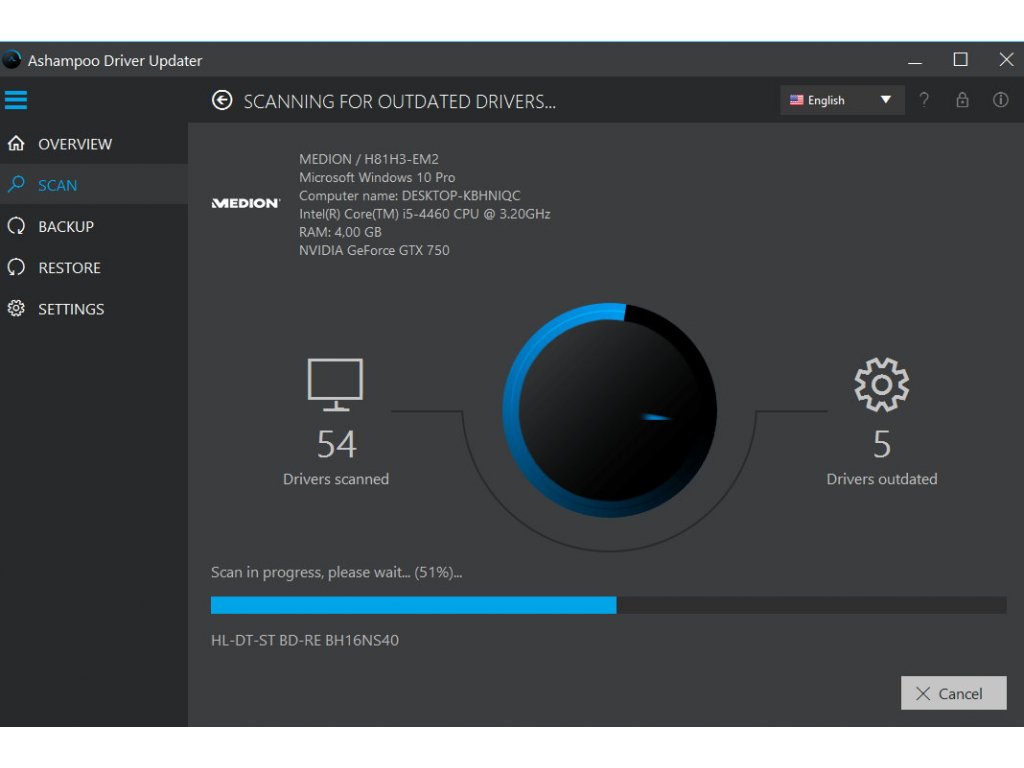This screenshot has width=1024, height=768.
Task: Click the language dropdown arrow
Action: pos(886,100)
